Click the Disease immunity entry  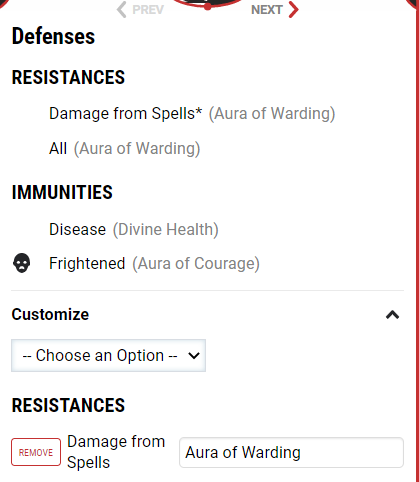(77, 229)
